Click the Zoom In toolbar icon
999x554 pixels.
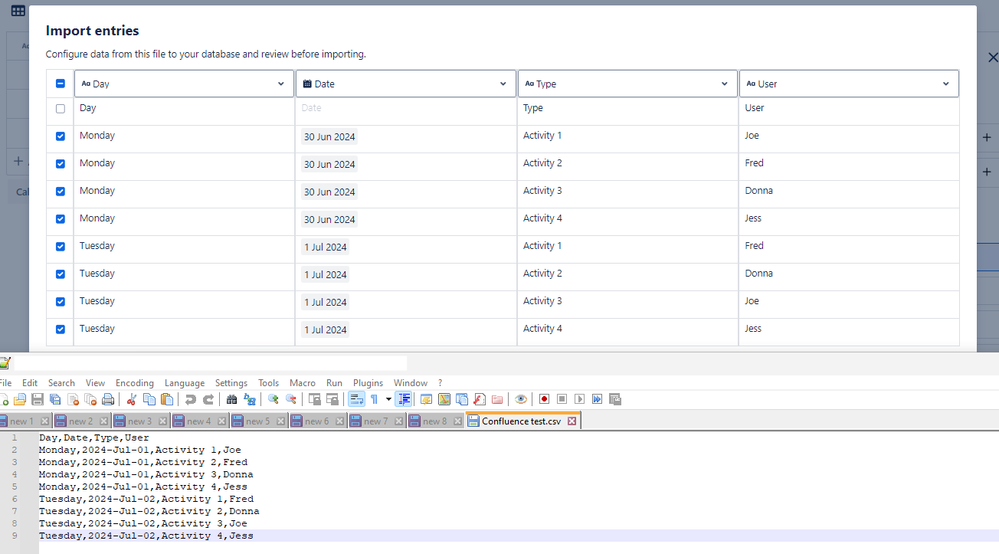pos(273,399)
